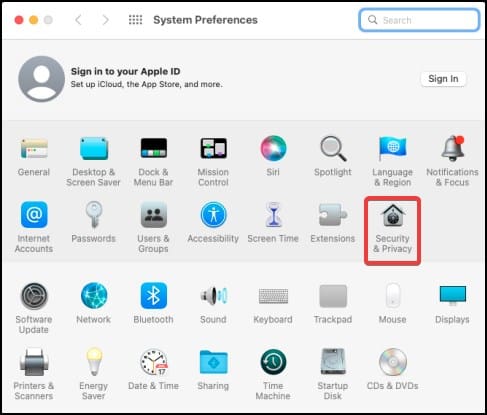The width and height of the screenshot is (487, 415).
Task: Click 'Sign in to your Apple ID' text
Action: (x=125, y=71)
